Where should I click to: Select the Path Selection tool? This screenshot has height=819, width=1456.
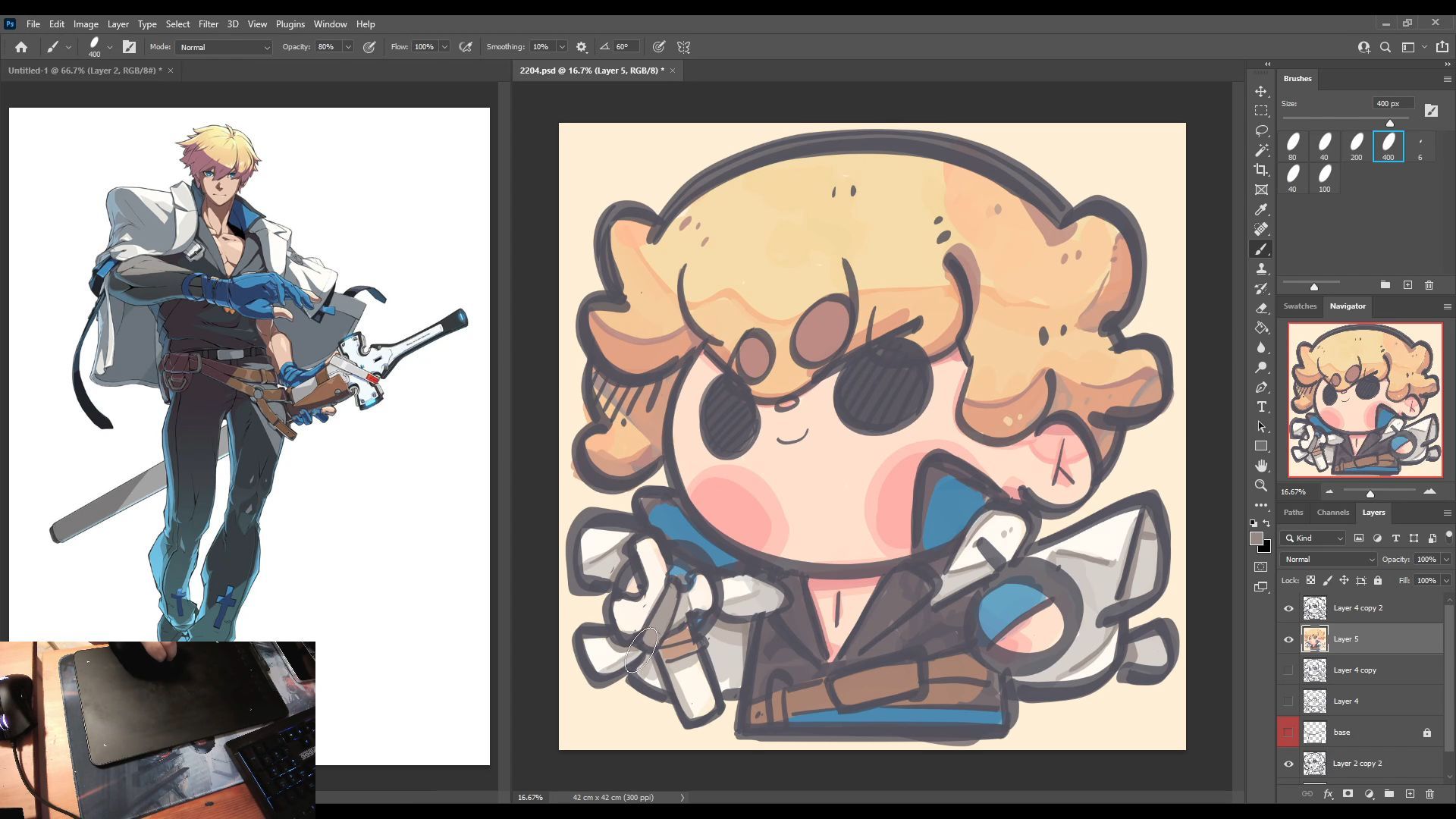(1261, 426)
